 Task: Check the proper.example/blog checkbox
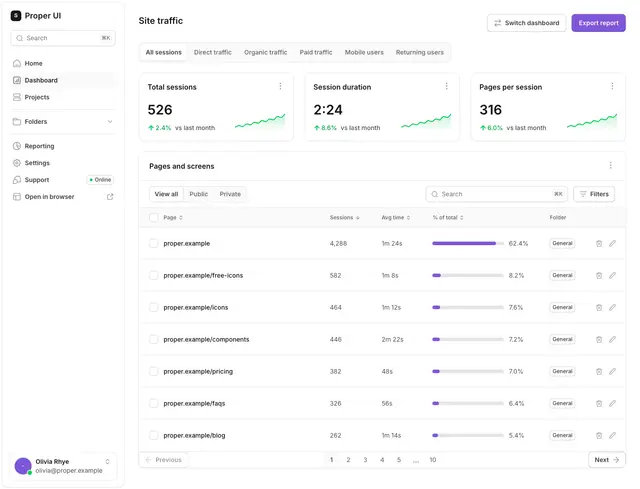153,436
